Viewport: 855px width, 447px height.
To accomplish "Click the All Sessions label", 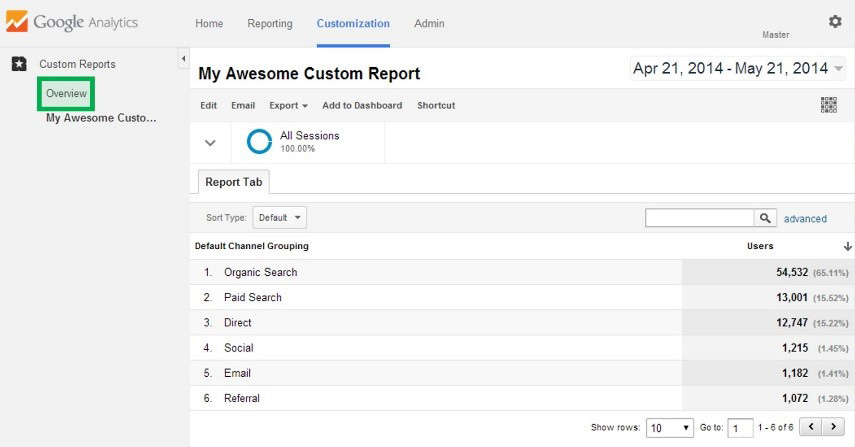I will click(x=310, y=135).
